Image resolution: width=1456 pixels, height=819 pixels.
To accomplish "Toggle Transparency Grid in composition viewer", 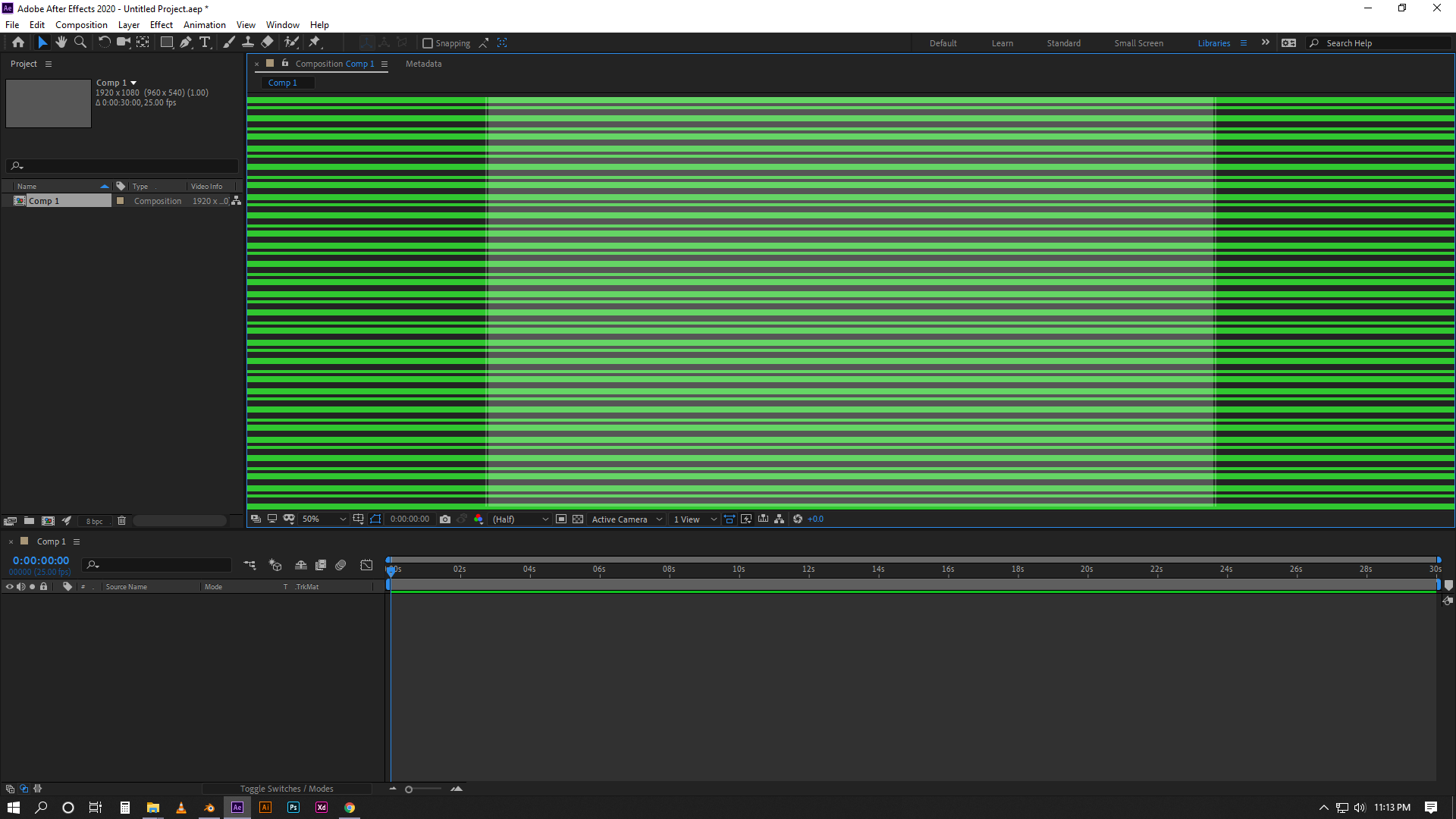I will 577,519.
